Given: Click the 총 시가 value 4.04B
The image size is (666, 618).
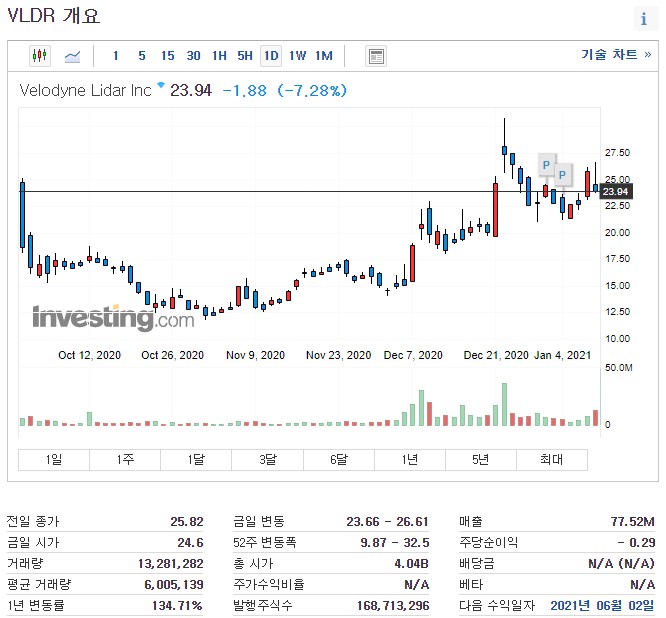Looking at the screenshot, I should point(412,564).
